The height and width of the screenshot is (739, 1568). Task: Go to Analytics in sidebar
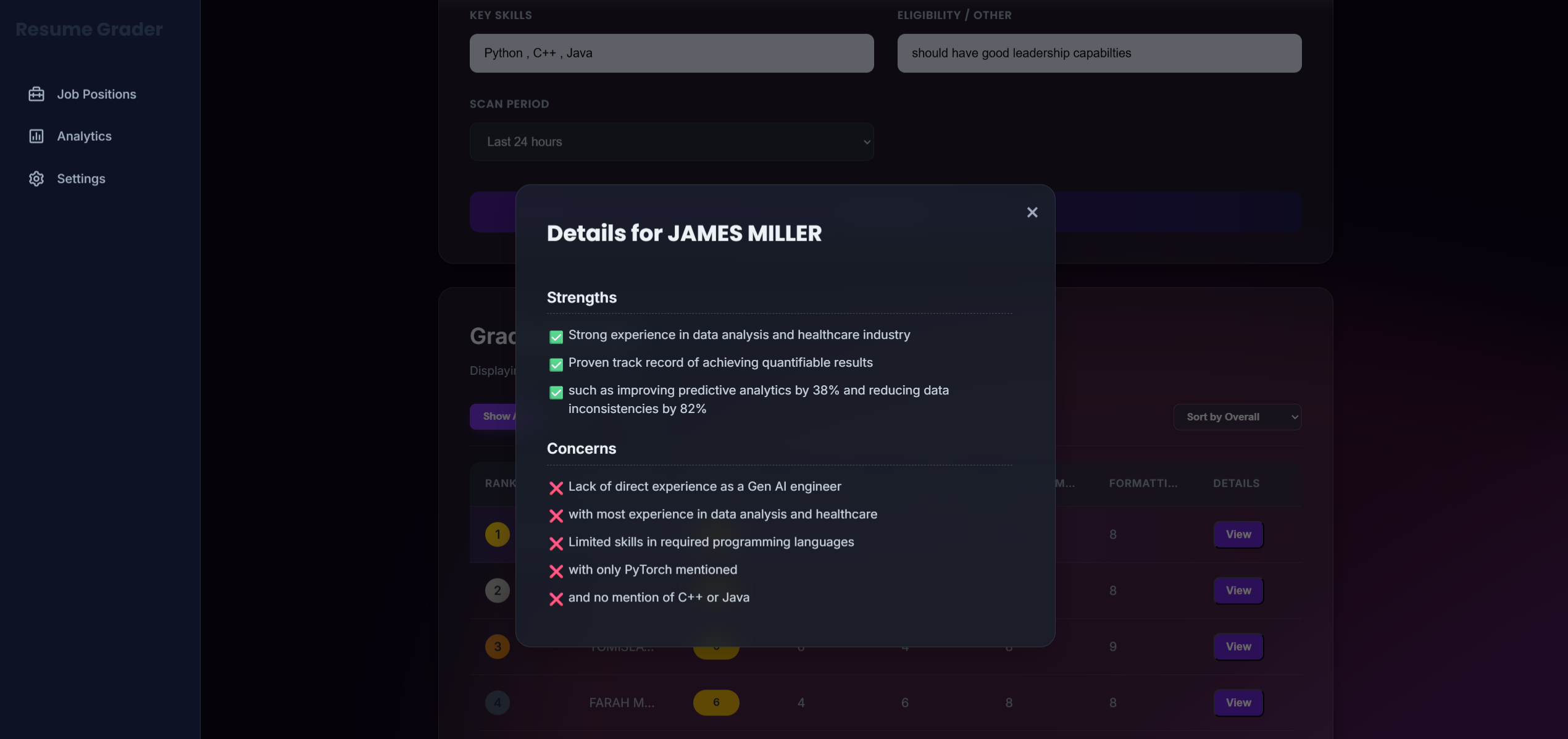tap(84, 136)
